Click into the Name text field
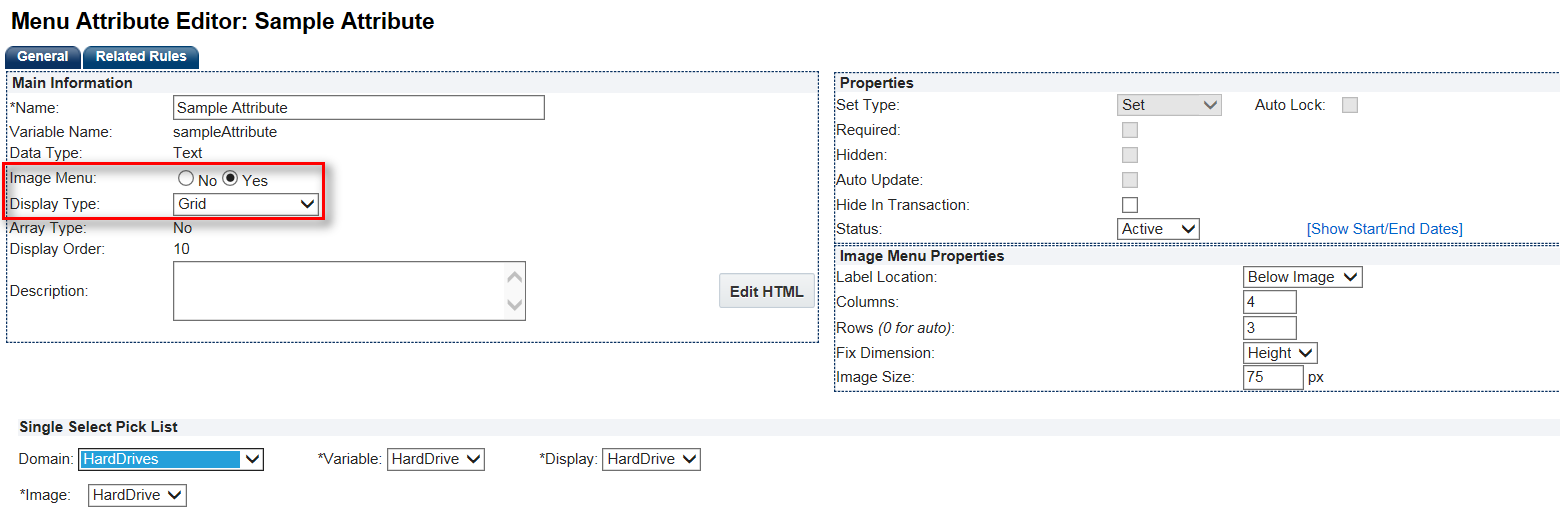The height and width of the screenshot is (509, 1560). tap(359, 108)
